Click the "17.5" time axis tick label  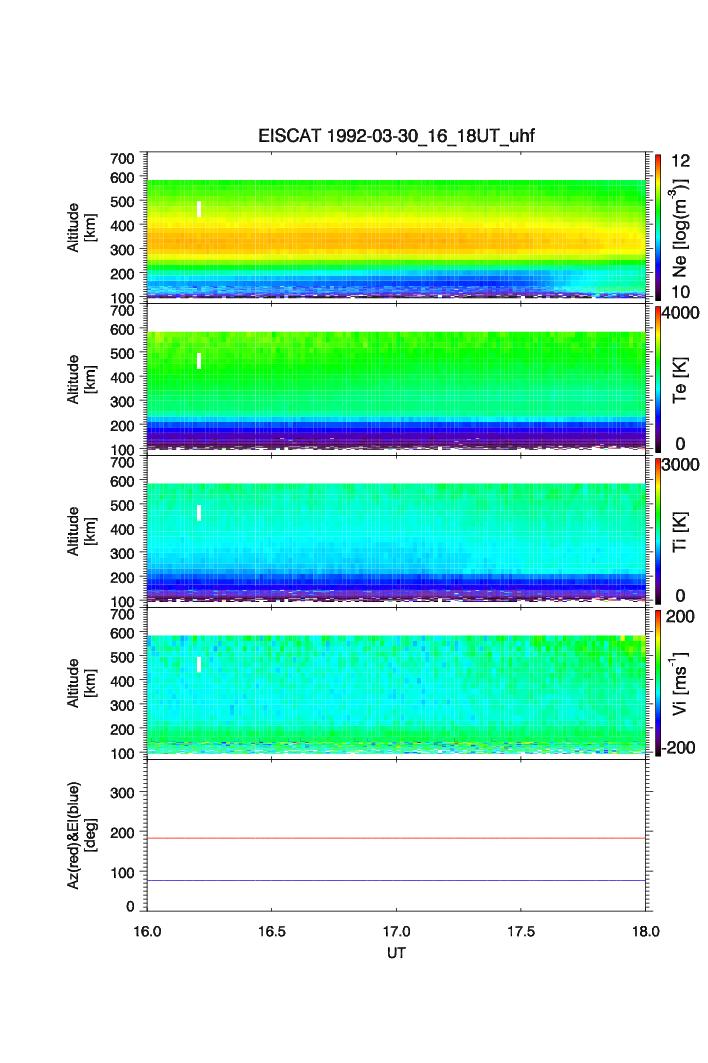[x=521, y=931]
